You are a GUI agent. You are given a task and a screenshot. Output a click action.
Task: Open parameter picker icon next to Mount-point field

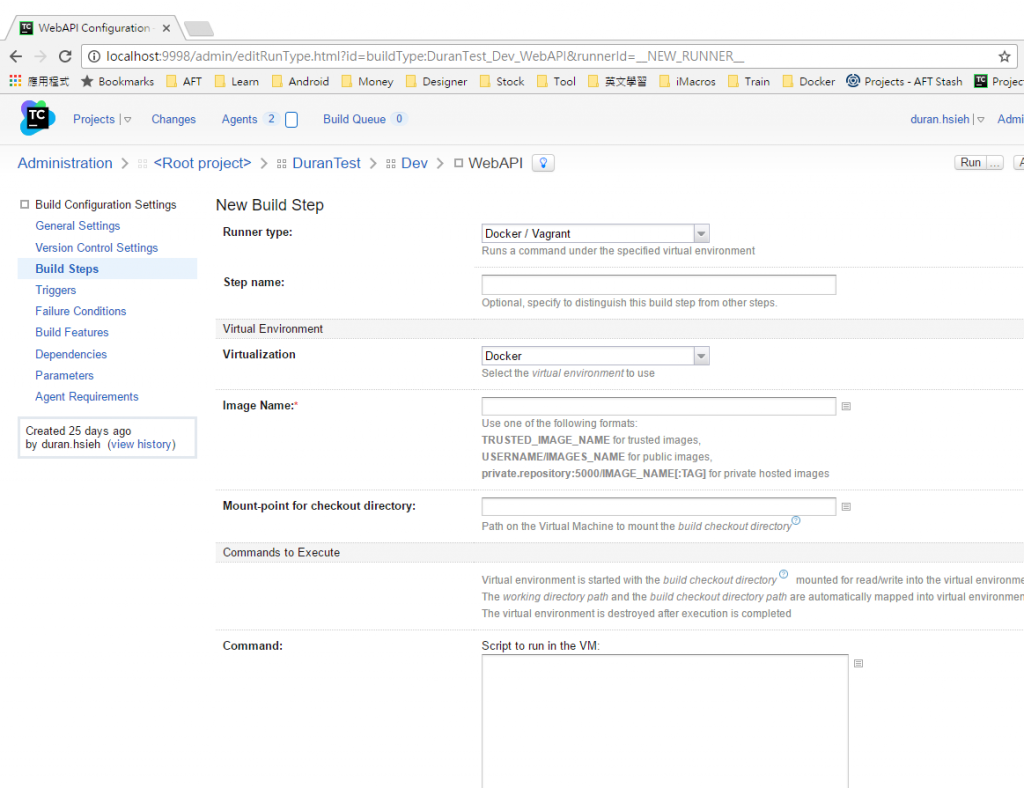(846, 507)
